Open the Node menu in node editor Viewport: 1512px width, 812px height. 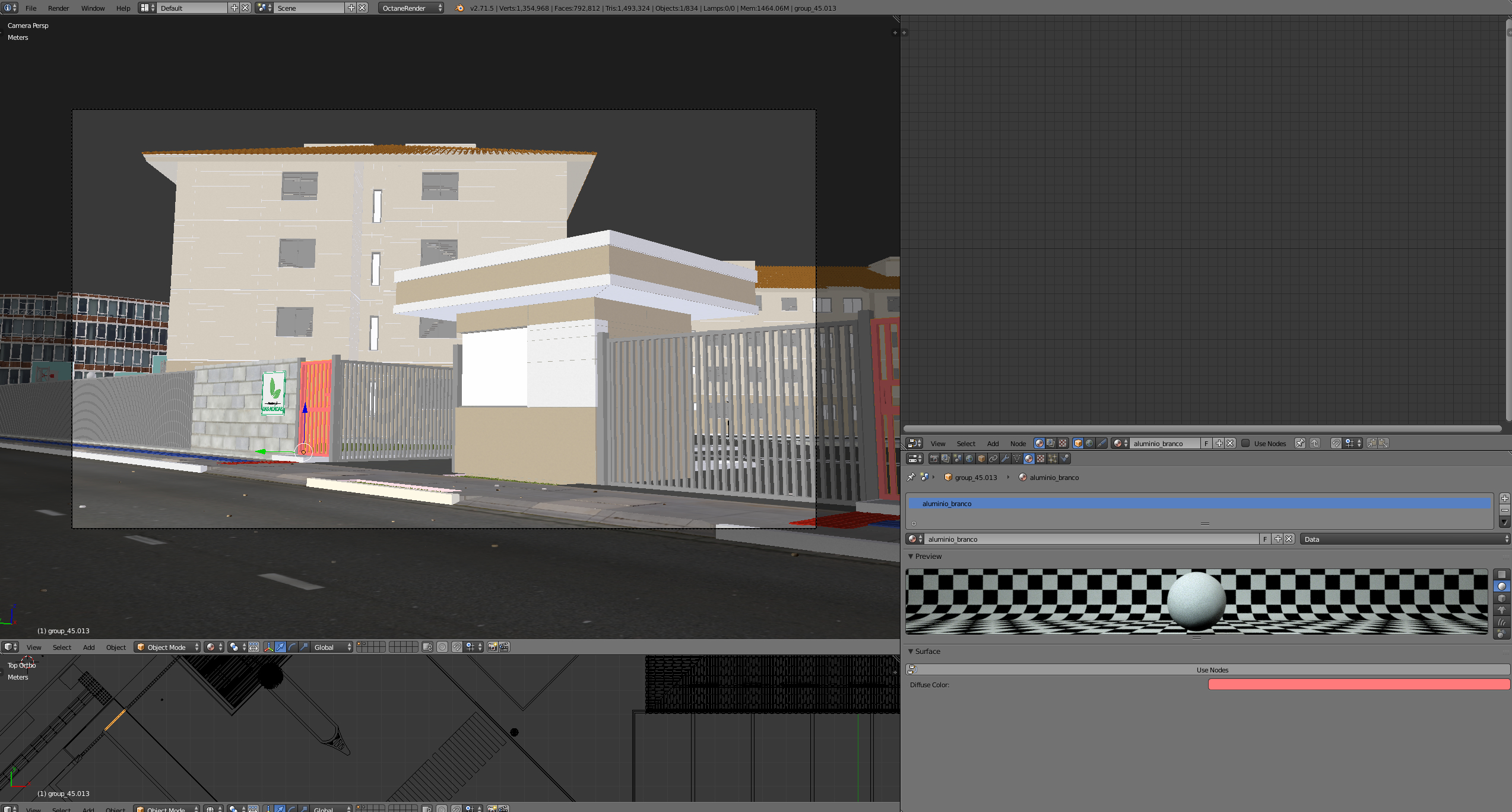(1017, 444)
